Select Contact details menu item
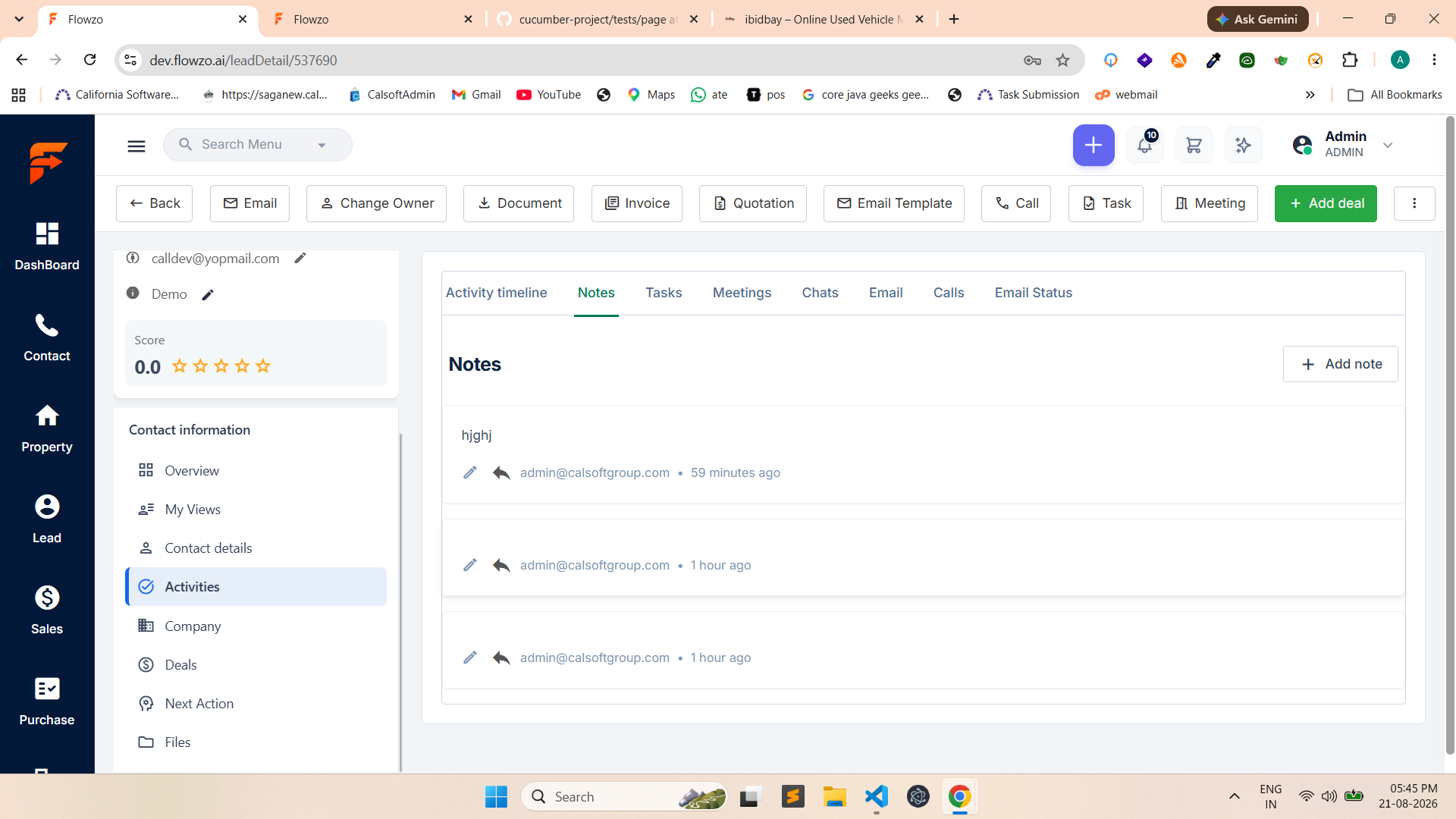 coord(256,548)
